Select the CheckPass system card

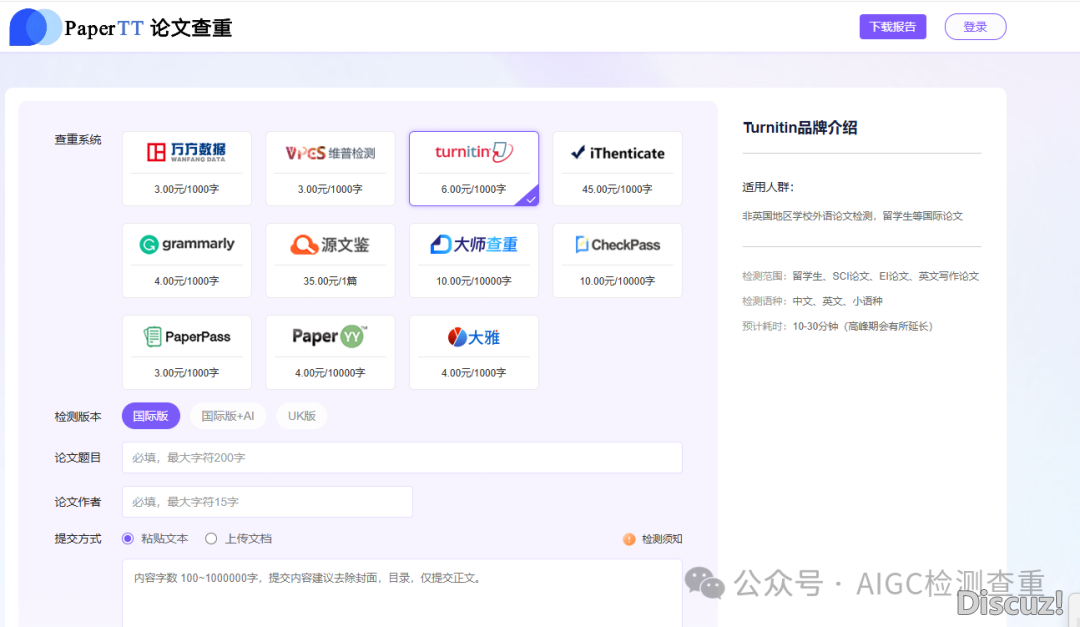click(617, 260)
